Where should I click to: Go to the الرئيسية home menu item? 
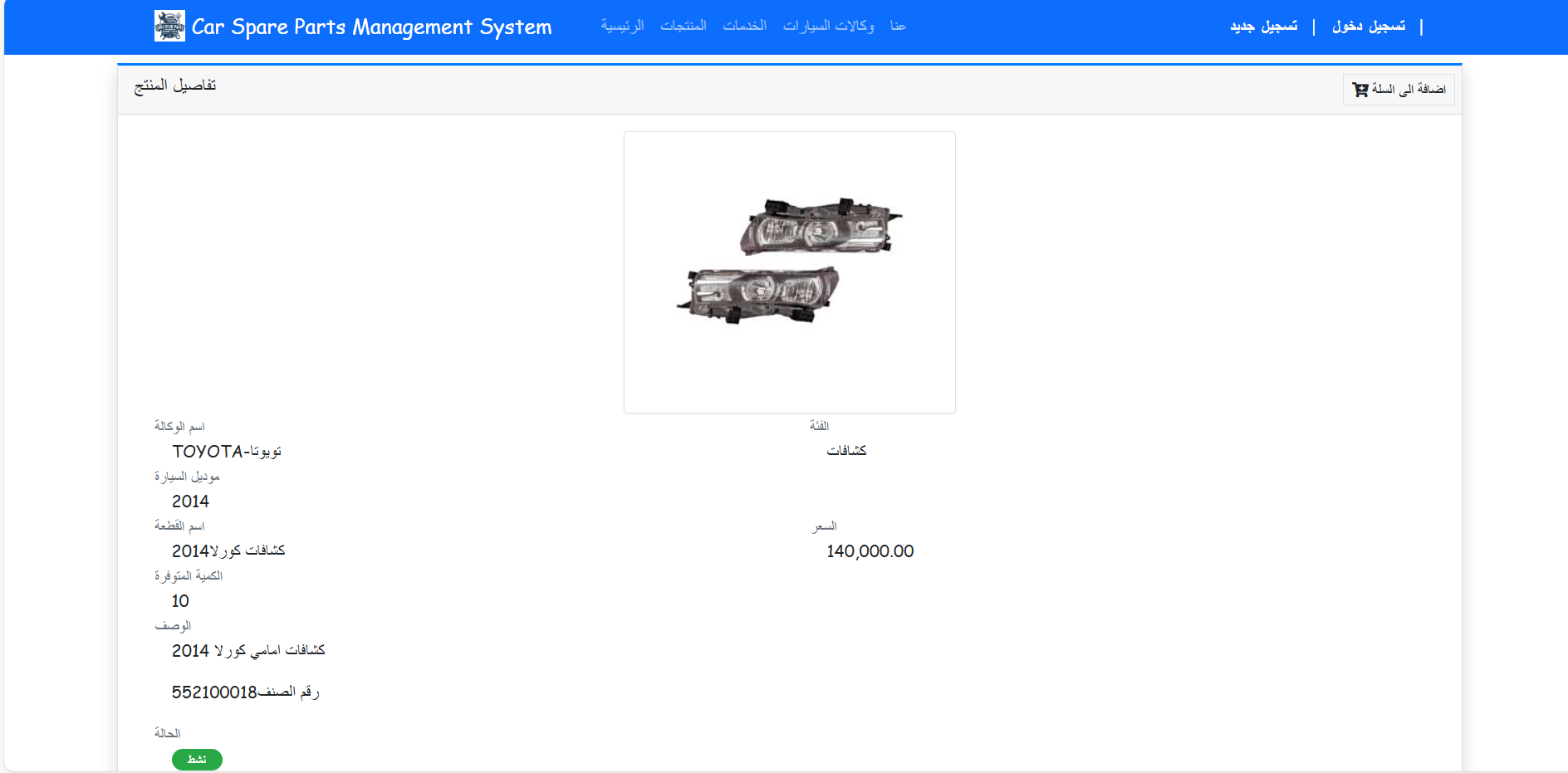click(622, 26)
